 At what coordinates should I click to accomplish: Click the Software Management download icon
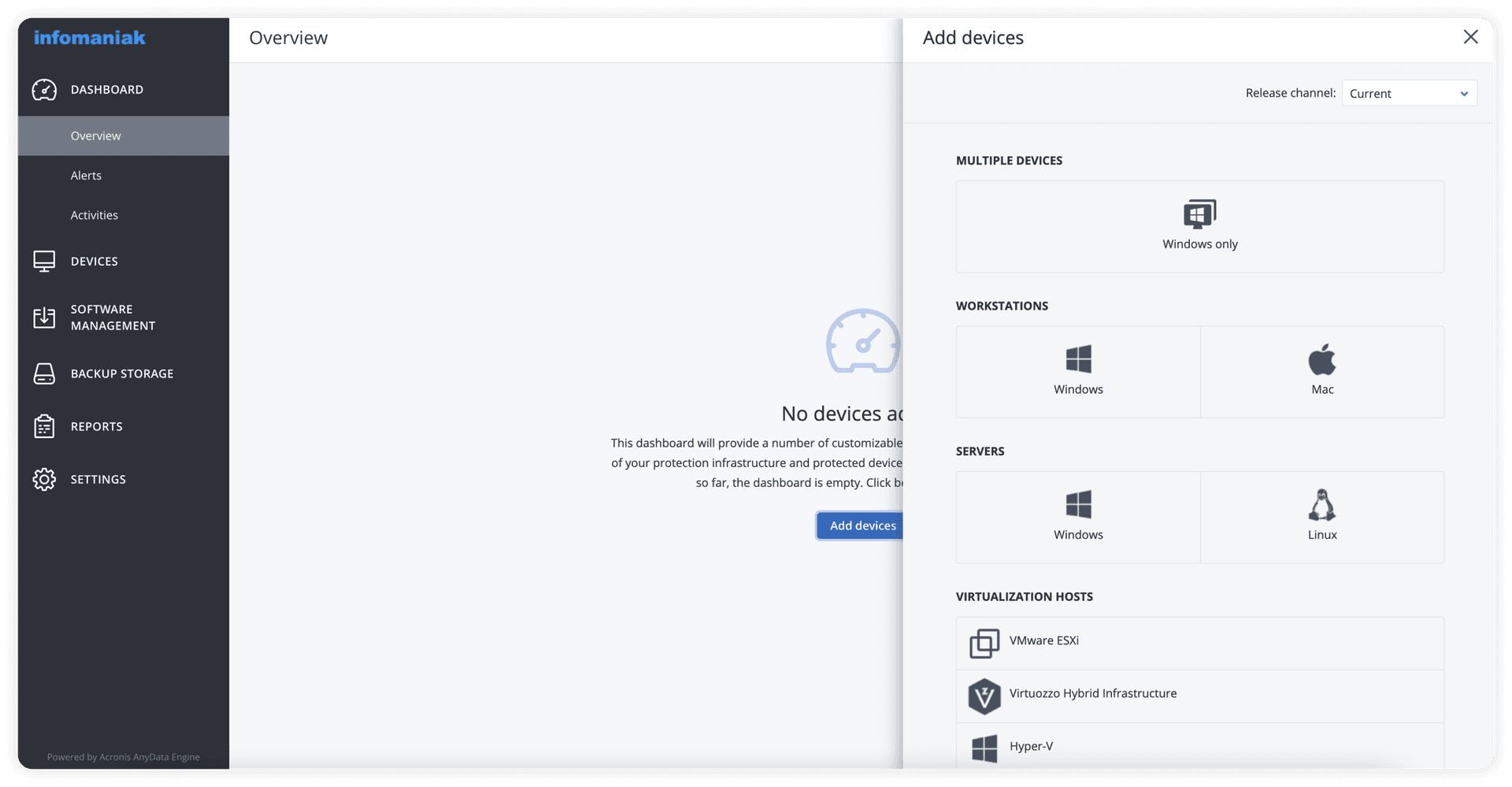(44, 317)
